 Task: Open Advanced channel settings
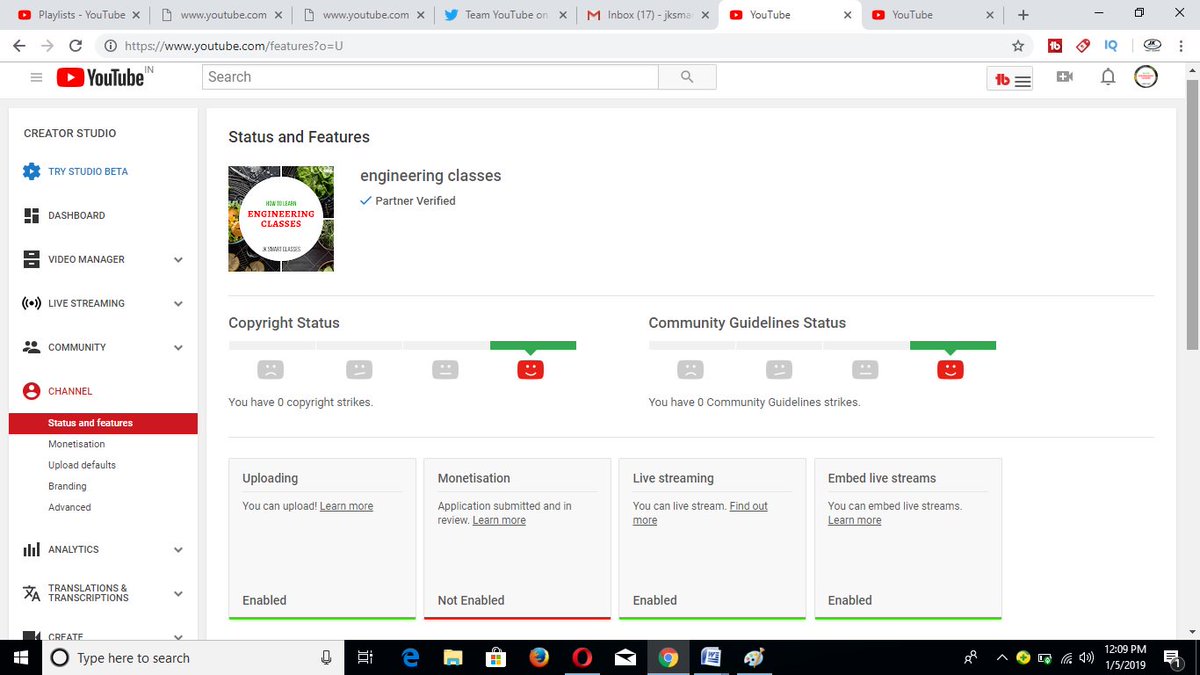[69, 507]
